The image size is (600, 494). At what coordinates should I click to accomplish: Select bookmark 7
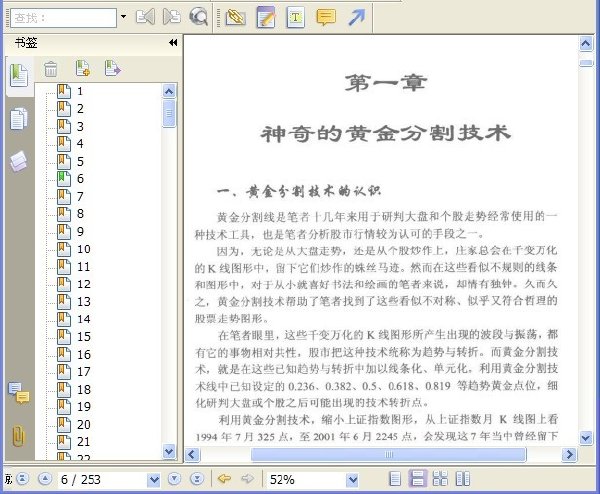coord(70,196)
